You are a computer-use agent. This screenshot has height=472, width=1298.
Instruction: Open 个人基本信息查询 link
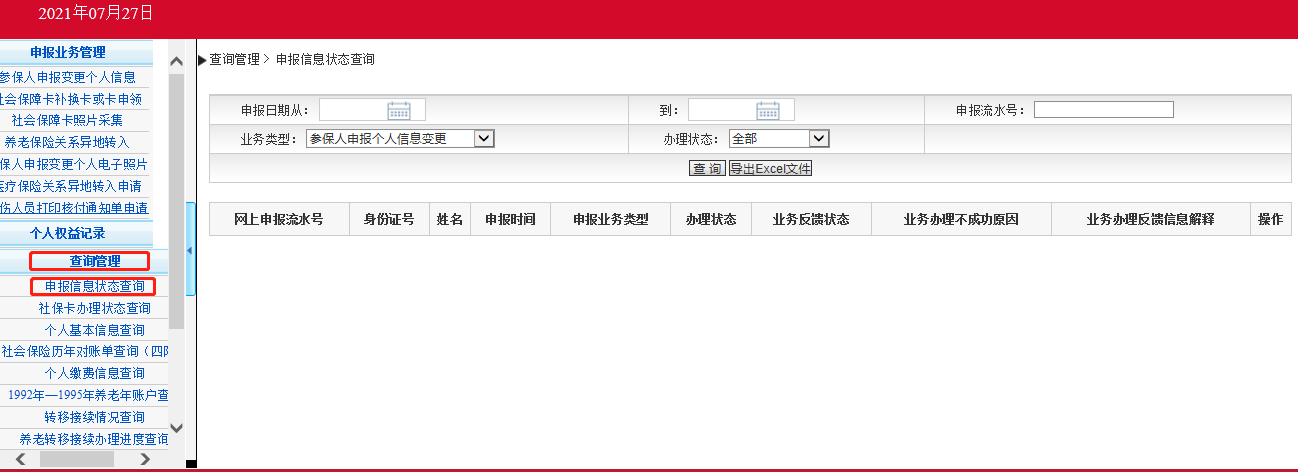pos(95,330)
